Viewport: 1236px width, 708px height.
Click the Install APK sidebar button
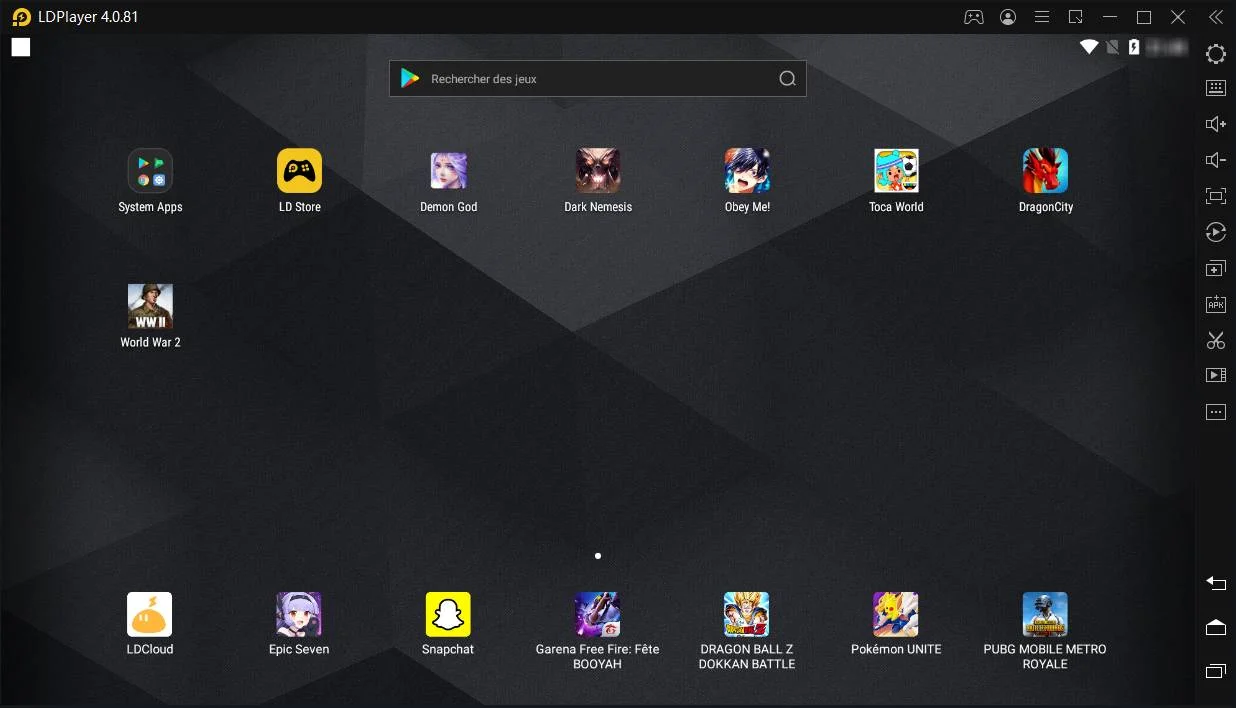1216,304
